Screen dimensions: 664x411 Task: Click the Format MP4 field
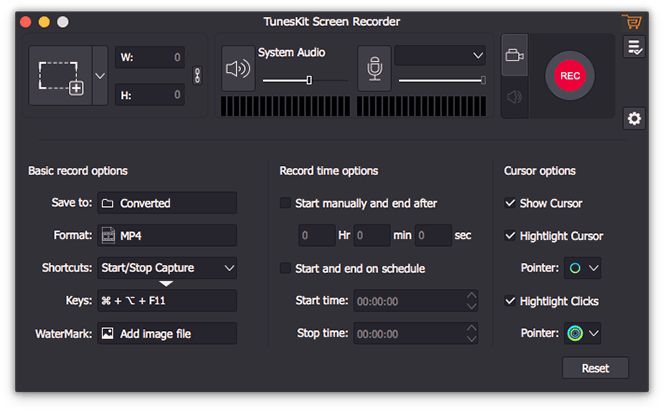click(168, 235)
